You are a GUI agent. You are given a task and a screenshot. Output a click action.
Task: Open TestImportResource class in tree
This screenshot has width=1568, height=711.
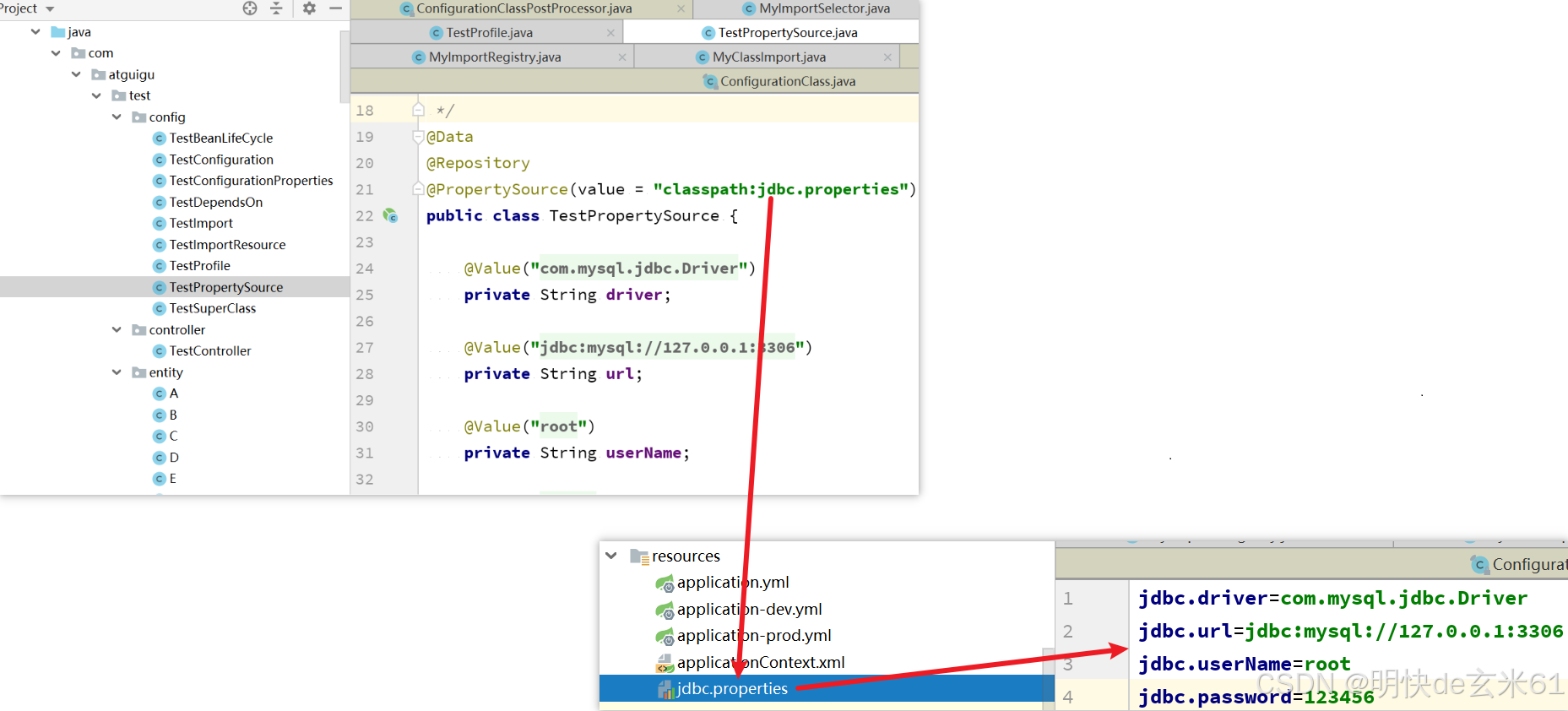220,245
